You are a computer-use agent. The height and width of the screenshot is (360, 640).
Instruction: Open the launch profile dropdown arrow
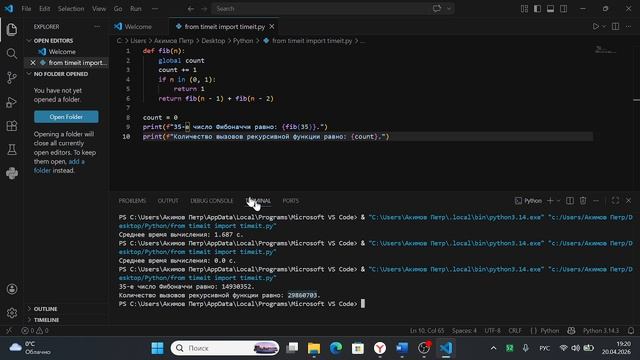pos(558,201)
